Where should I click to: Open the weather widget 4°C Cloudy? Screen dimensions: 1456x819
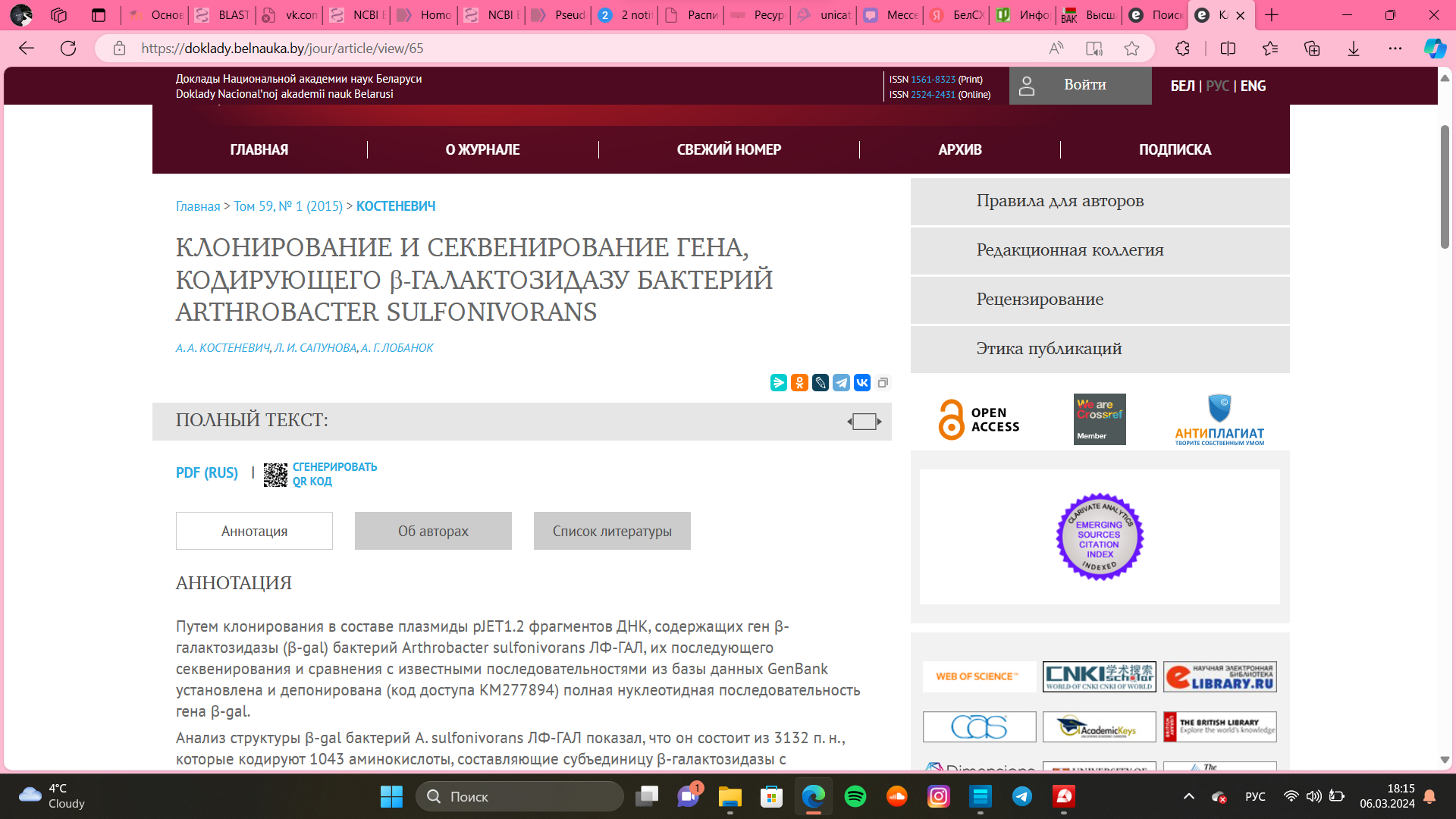pos(52,796)
